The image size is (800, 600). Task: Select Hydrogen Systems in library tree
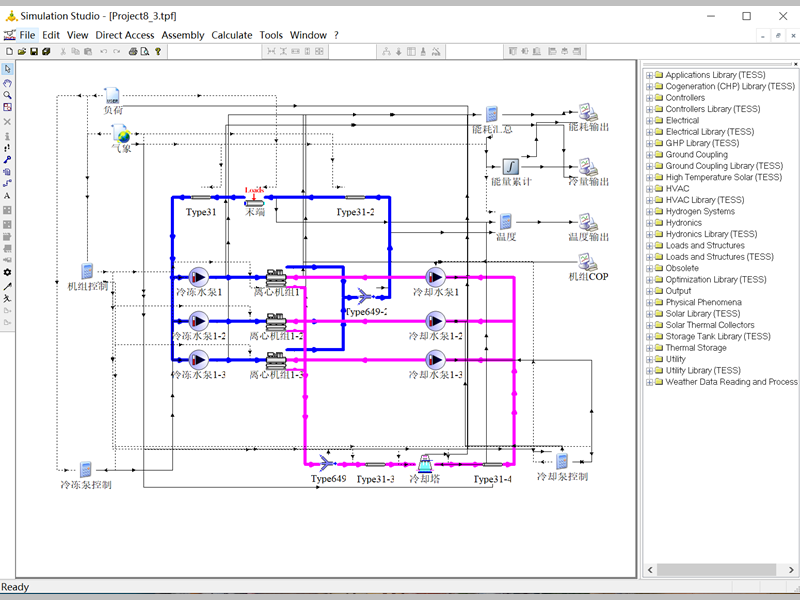click(700, 212)
